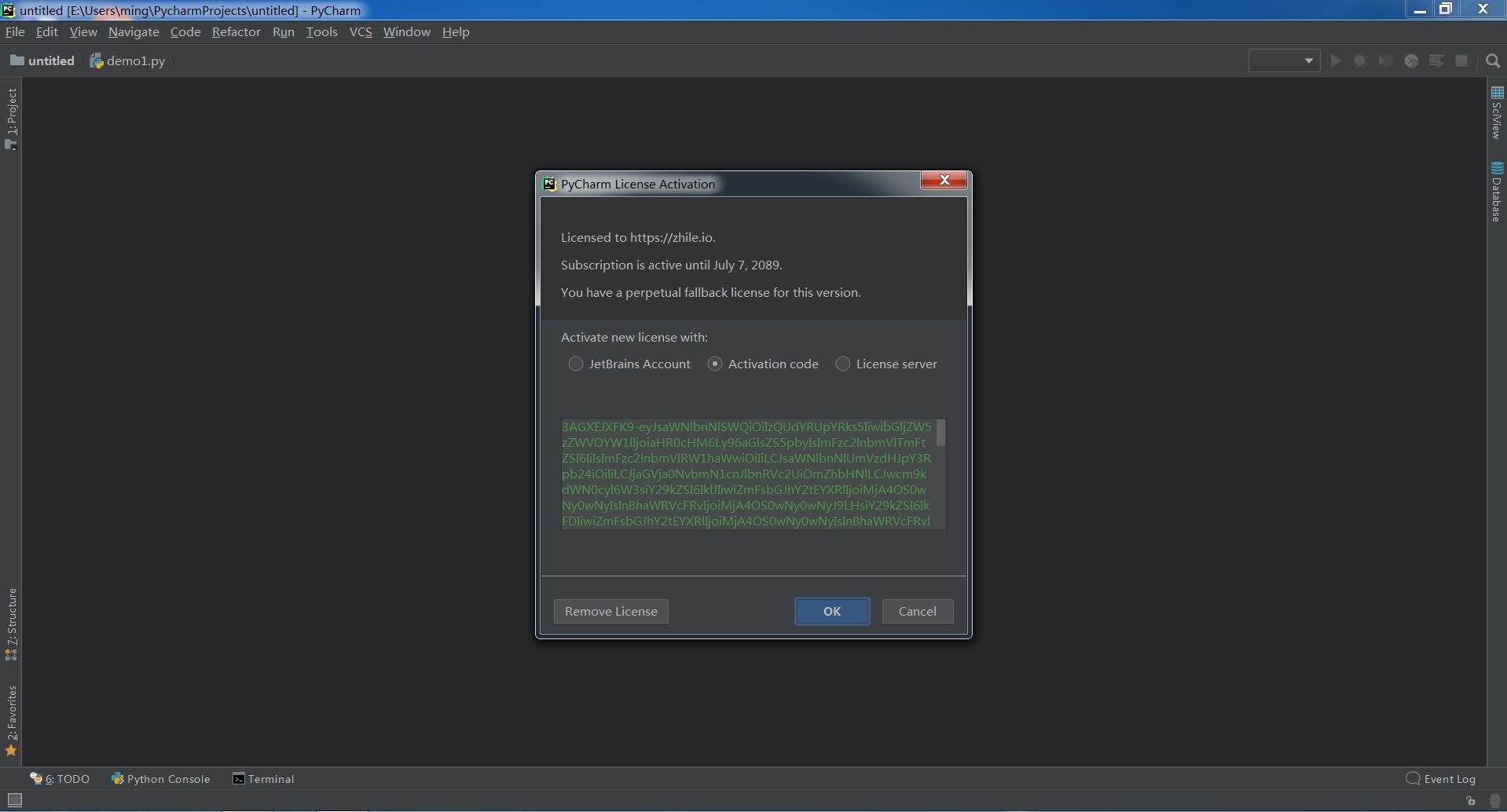Open the Run menu
1507x812 pixels.
[x=284, y=31]
